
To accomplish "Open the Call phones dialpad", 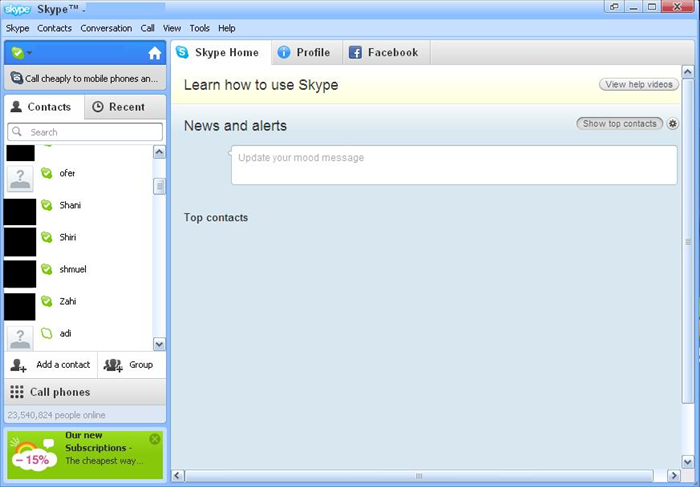I will [x=85, y=392].
